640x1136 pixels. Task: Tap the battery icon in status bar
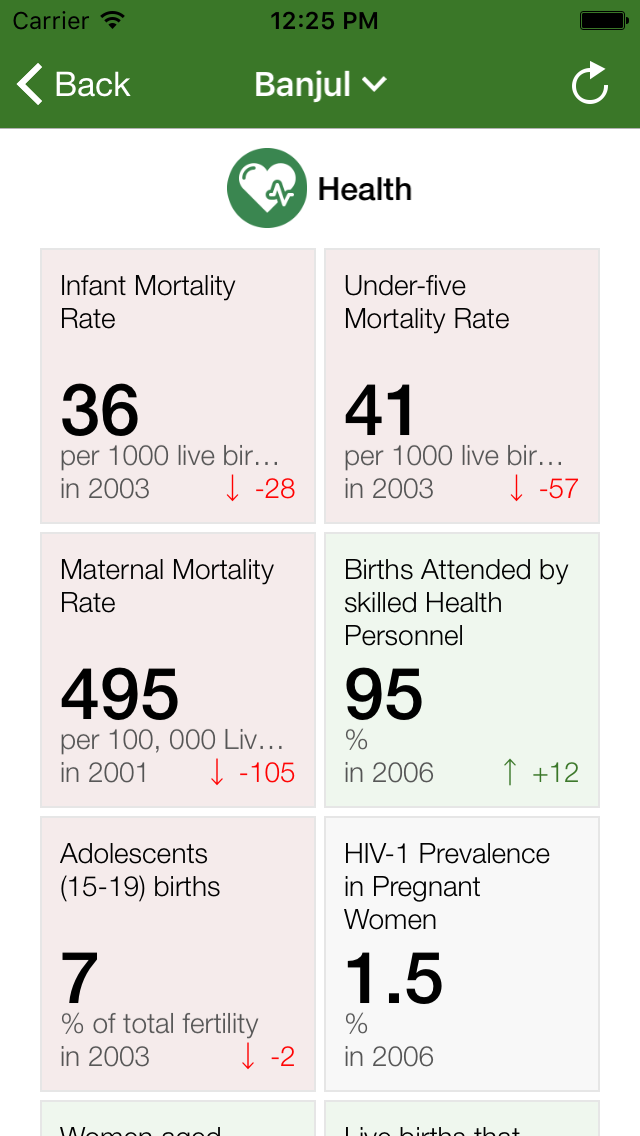pyautogui.click(x=603, y=20)
